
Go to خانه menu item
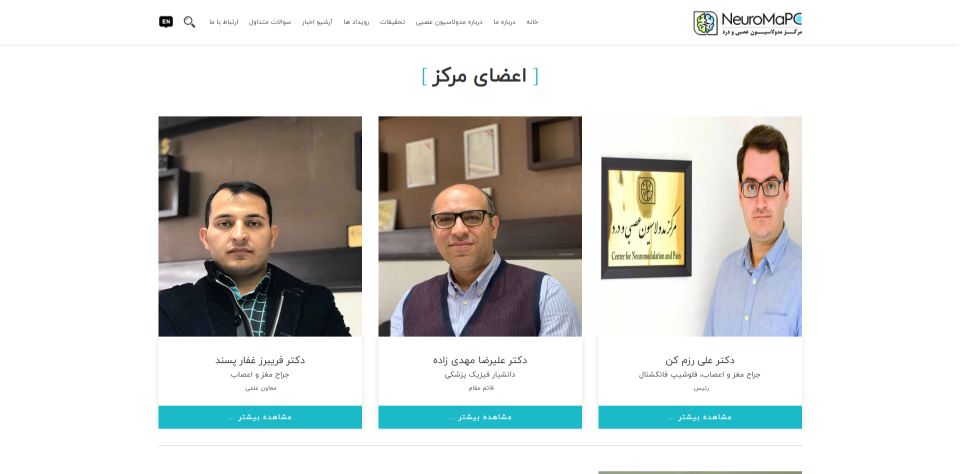coord(532,22)
